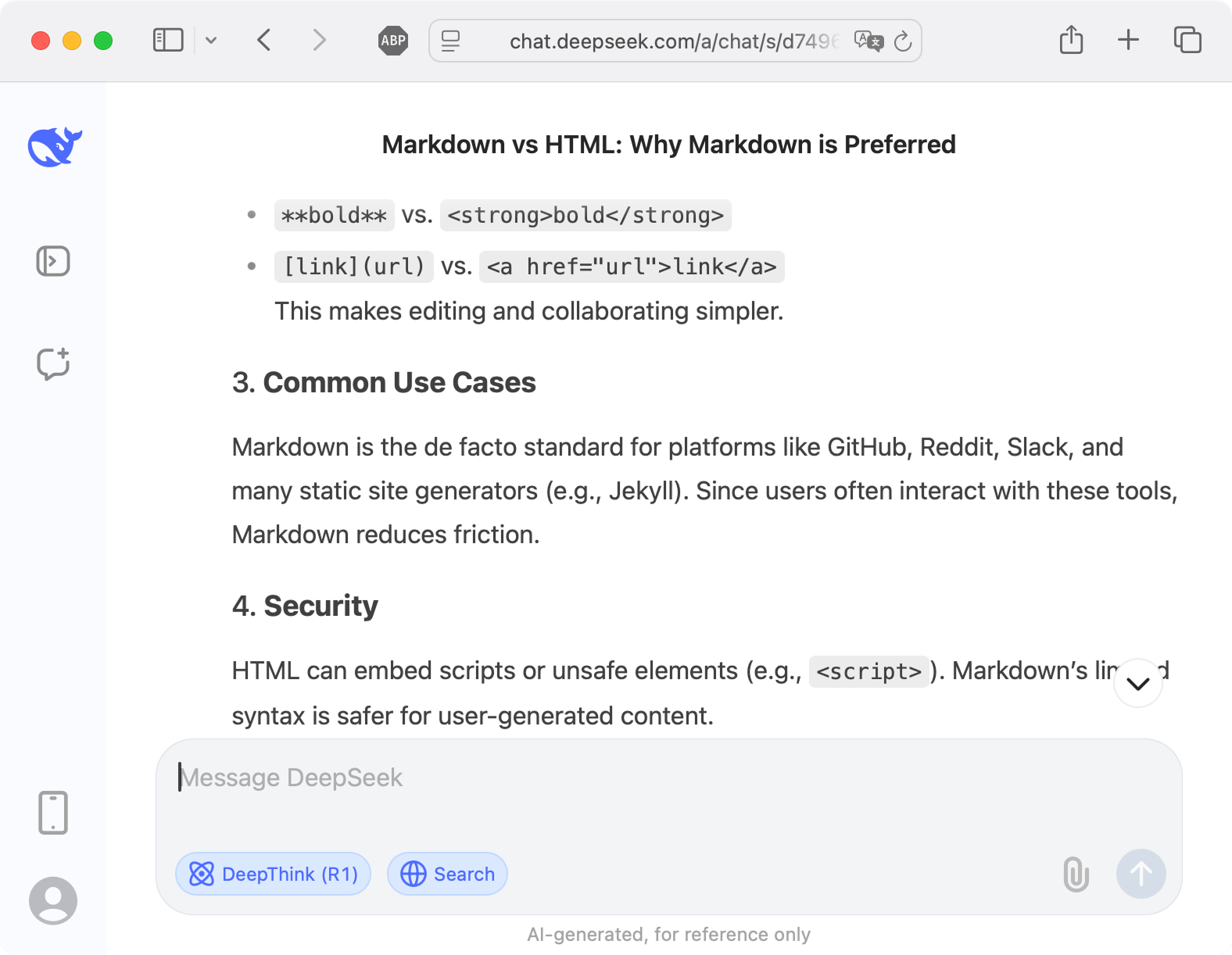Click the Message DeepSeek input field
The width and height of the screenshot is (1232, 955).
(547, 777)
